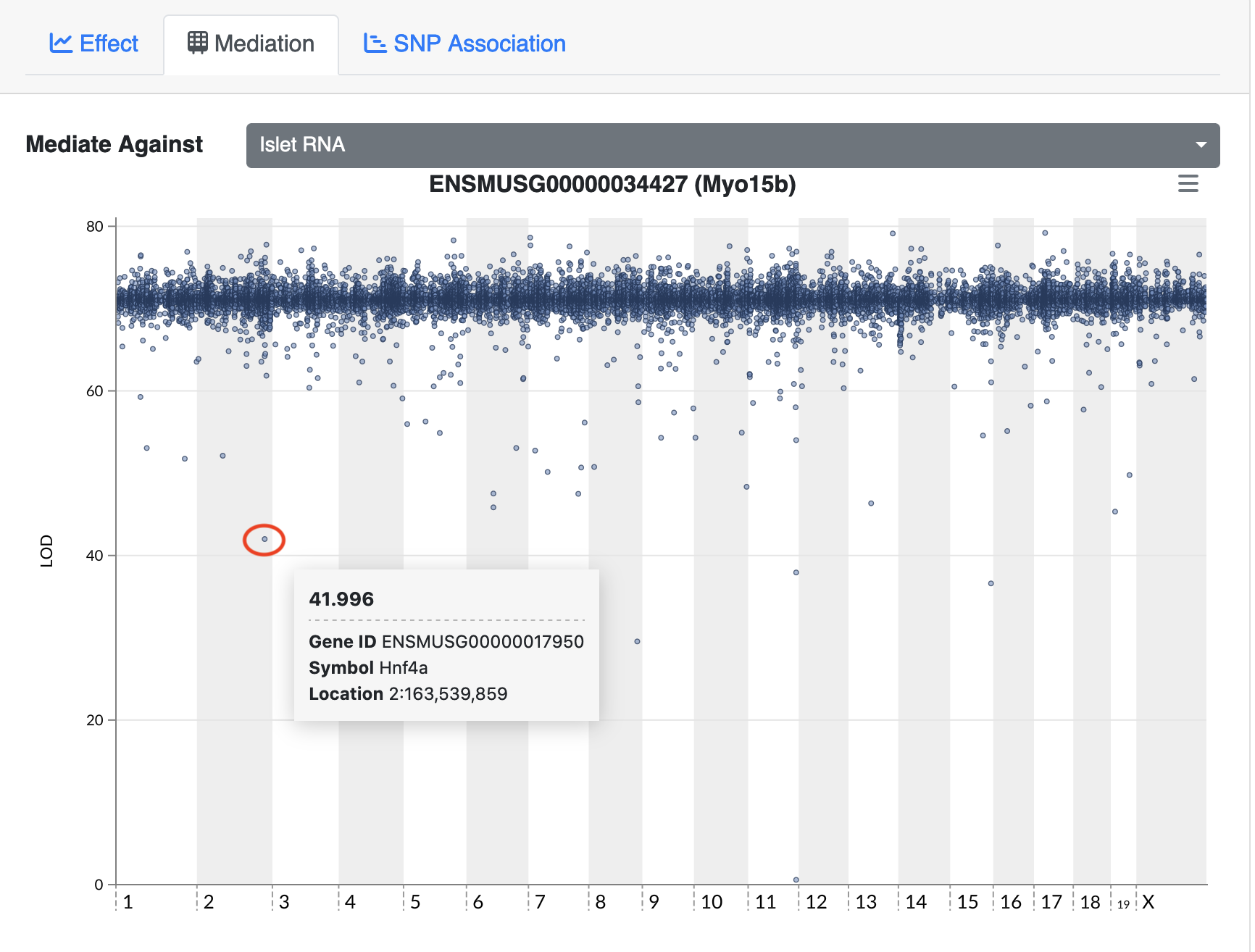Click the caret arrow of Islet RNA selector
Image resolution: width=1255 pixels, height=952 pixels.
pyautogui.click(x=1201, y=145)
